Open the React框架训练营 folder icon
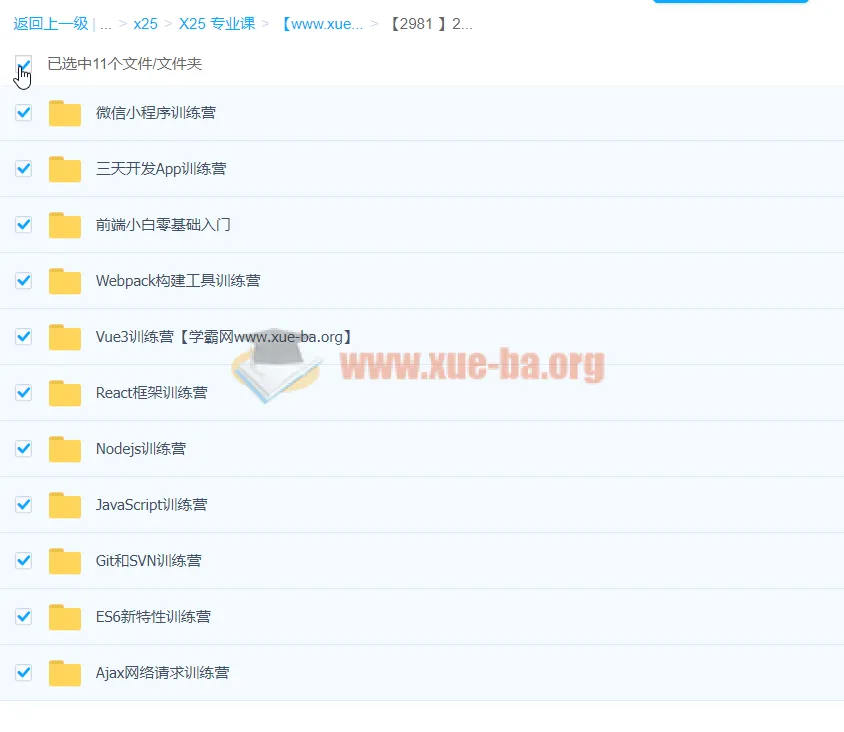Screen dimensions: 844x732 pyautogui.click(x=65, y=393)
